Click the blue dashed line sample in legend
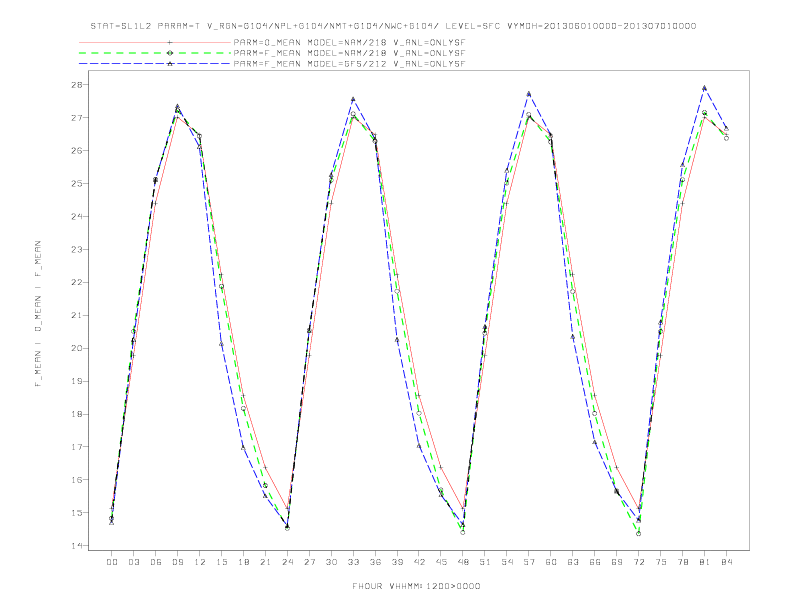Viewport: 792px width, 612px height. pyautogui.click(x=155, y=64)
